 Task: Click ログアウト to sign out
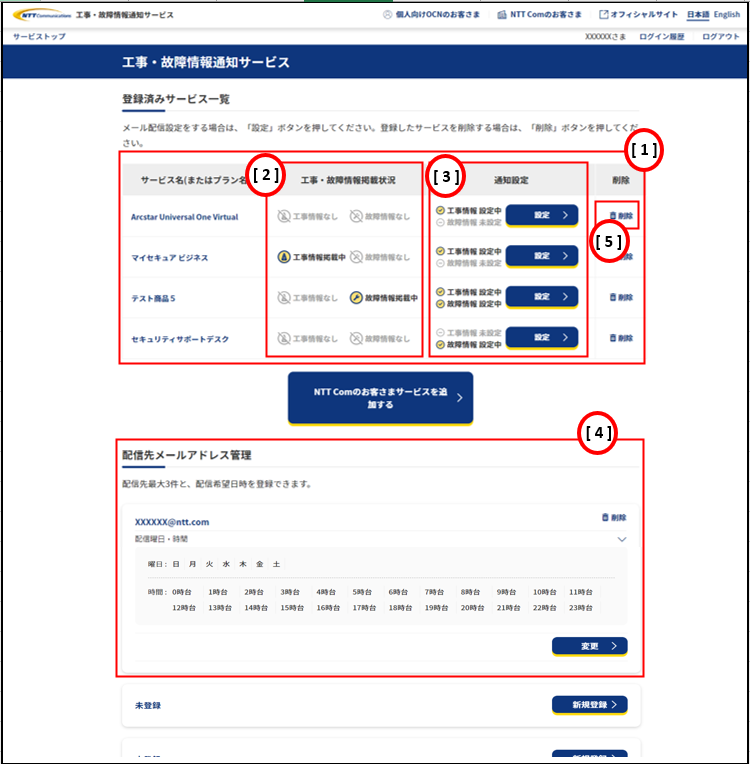point(721,37)
